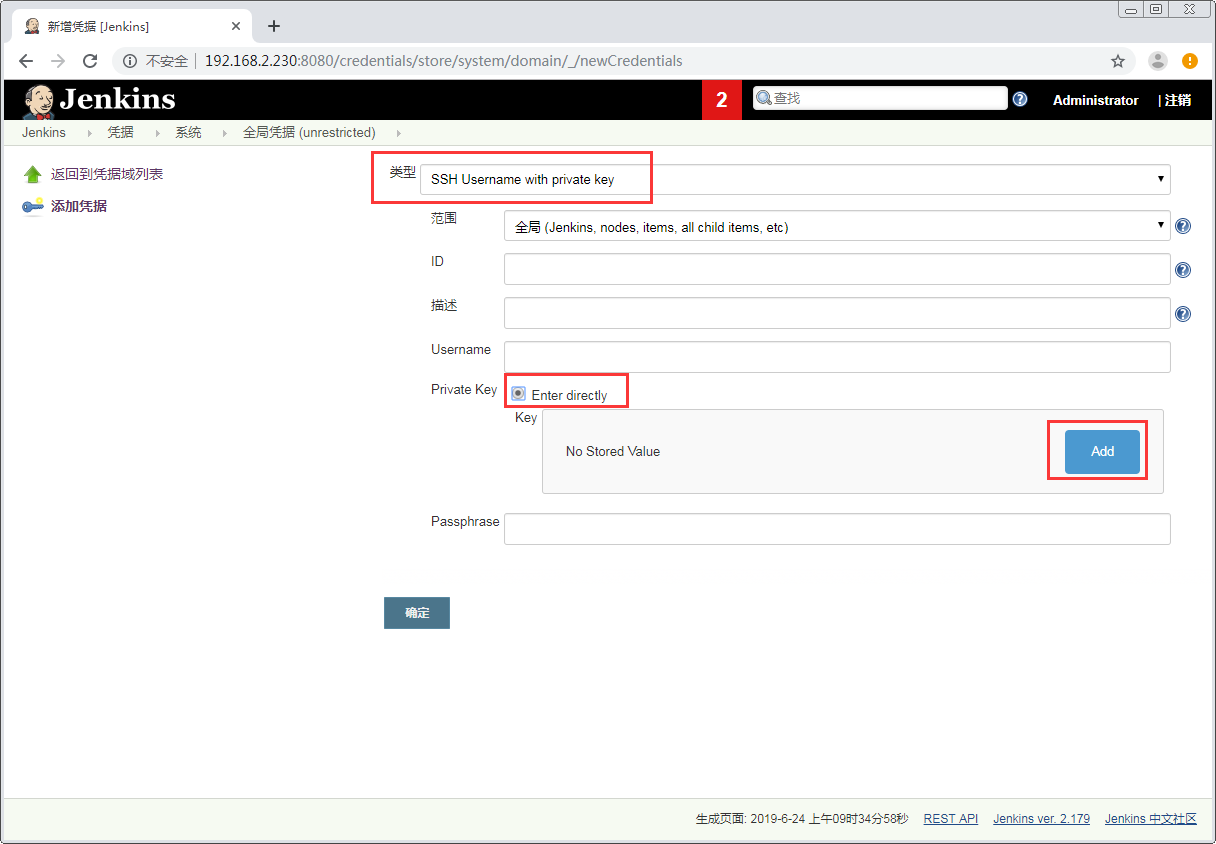Expand the Jenkins breadcrumb arrow
1216x844 pixels.
[x=89, y=133]
